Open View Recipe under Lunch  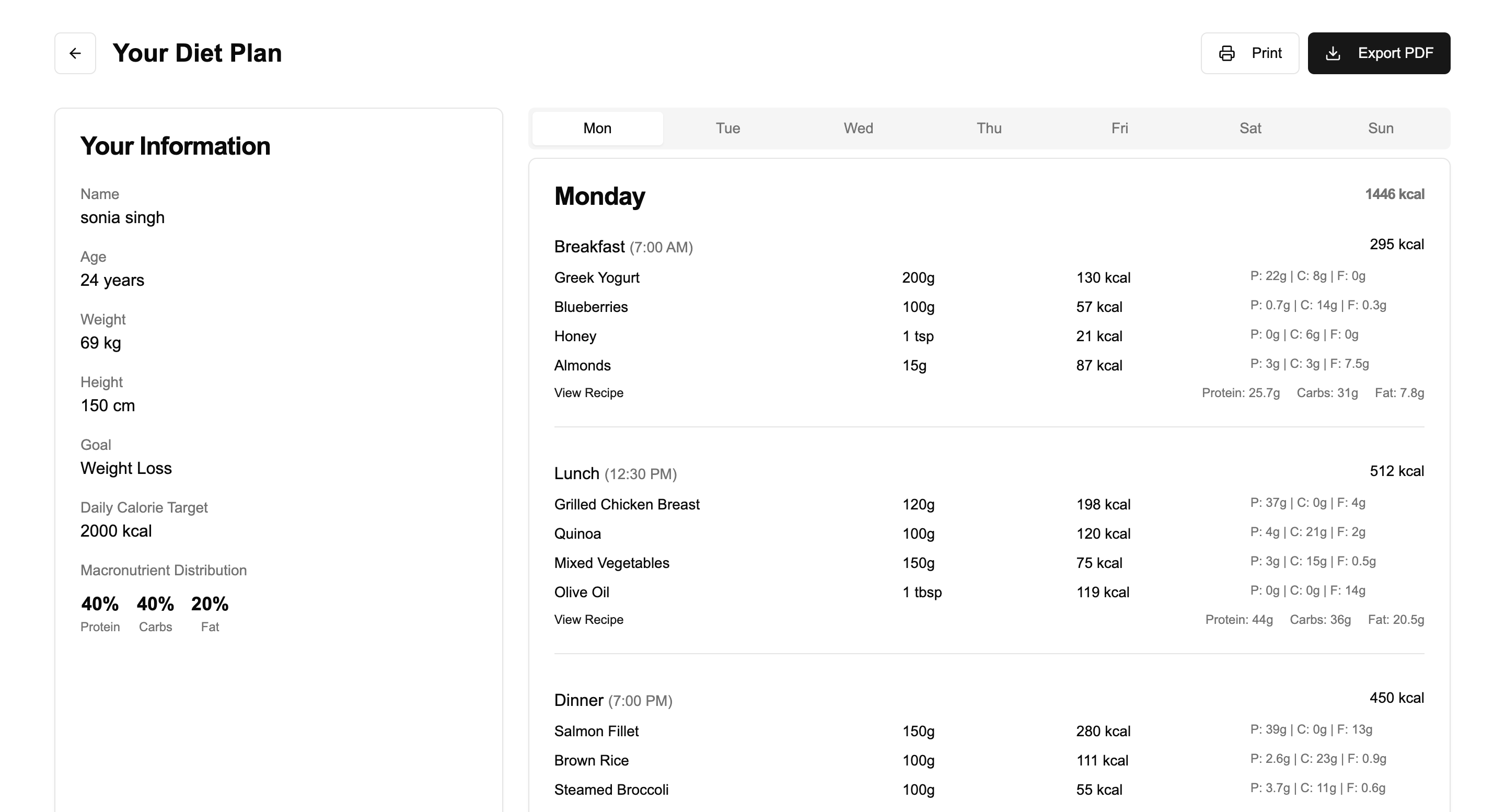[588, 619]
